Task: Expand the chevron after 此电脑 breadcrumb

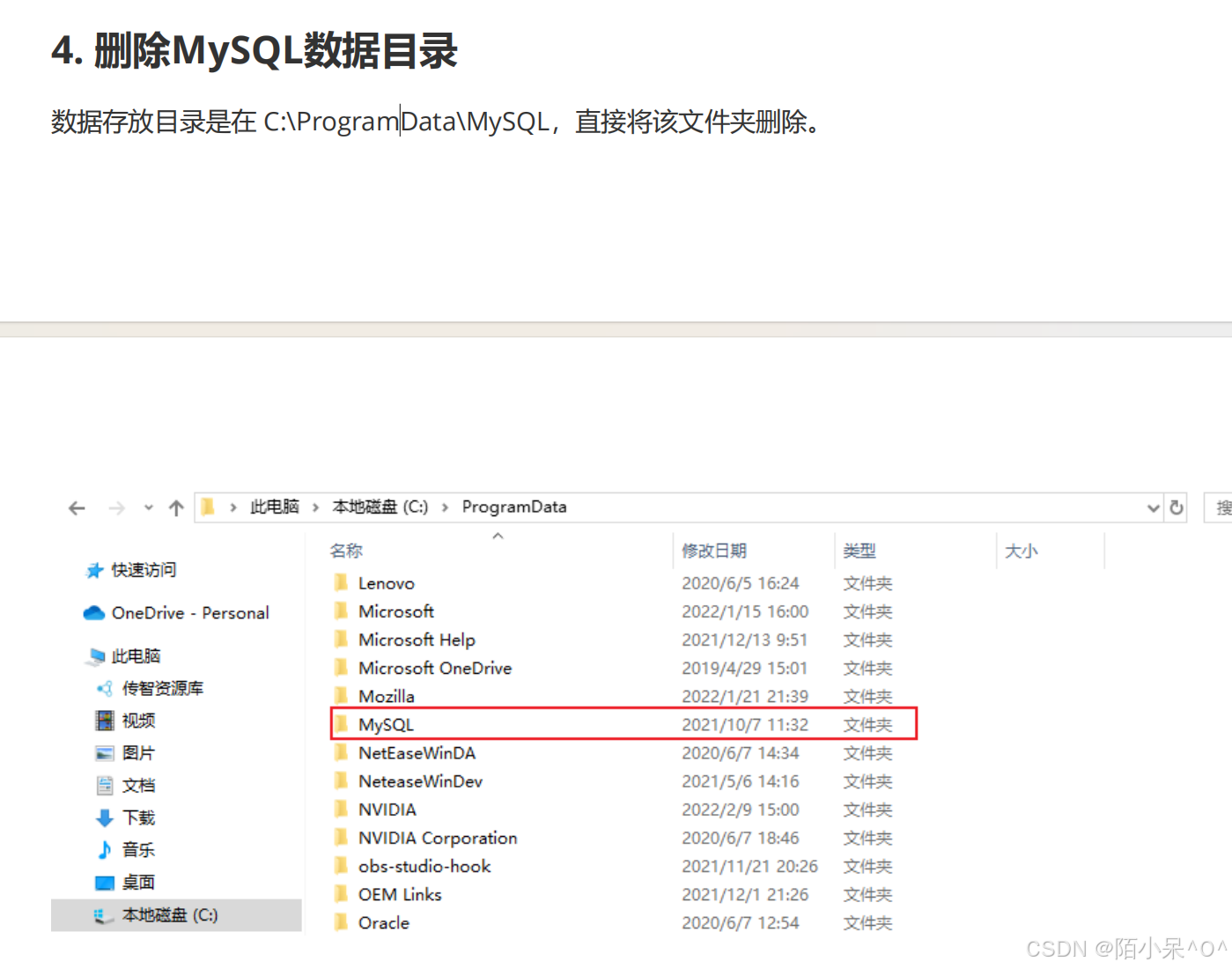Action: point(315,507)
